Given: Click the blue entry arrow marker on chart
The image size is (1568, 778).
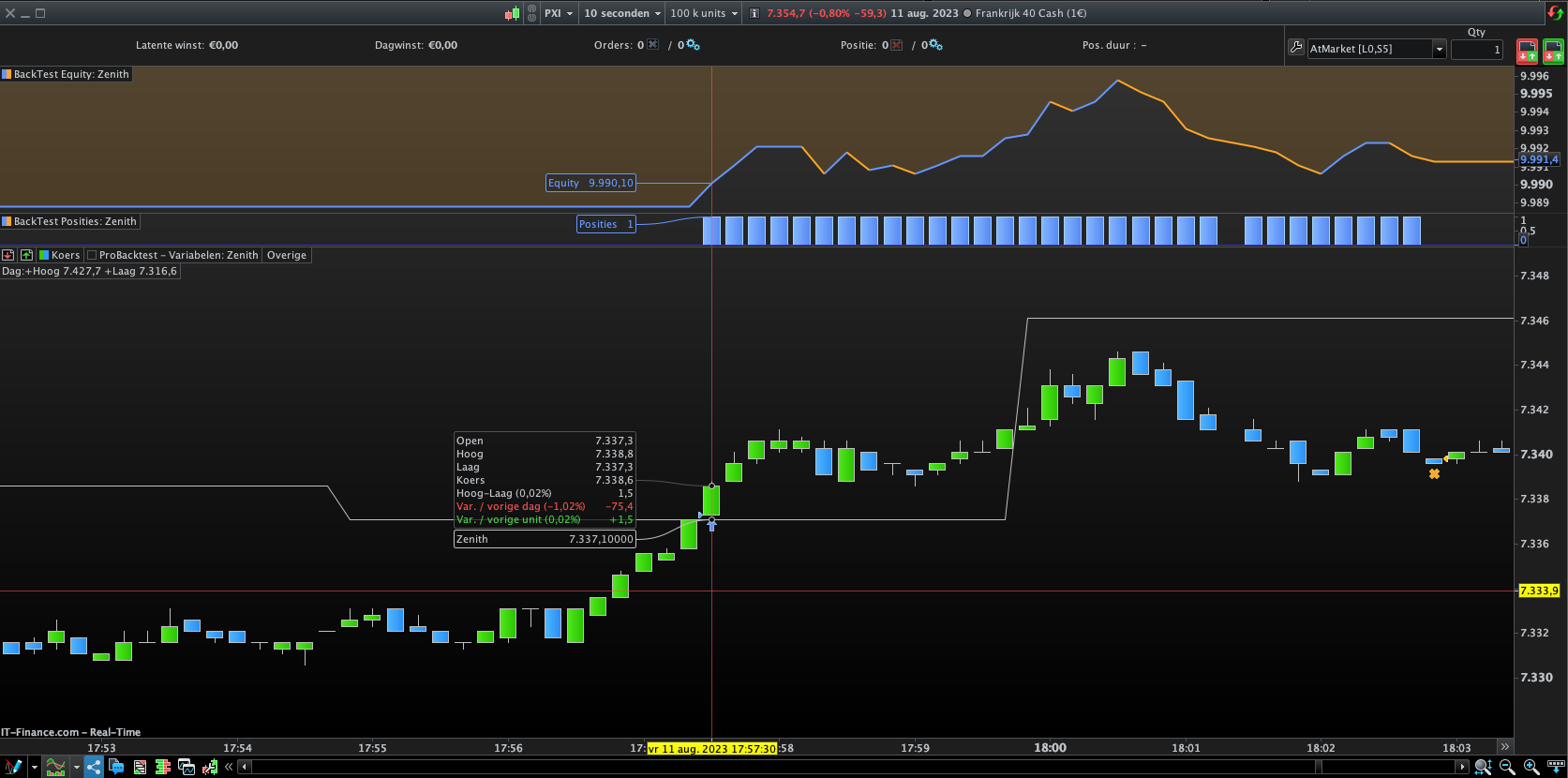Looking at the screenshot, I should [711, 526].
